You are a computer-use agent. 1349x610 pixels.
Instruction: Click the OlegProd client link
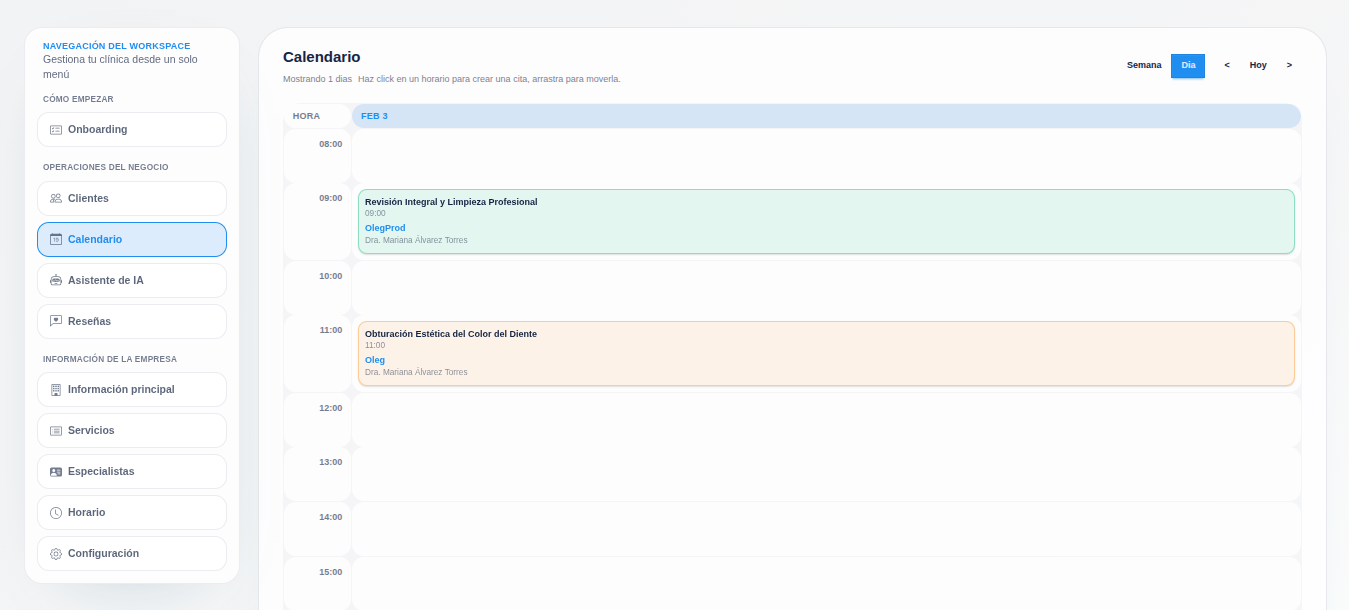(385, 228)
